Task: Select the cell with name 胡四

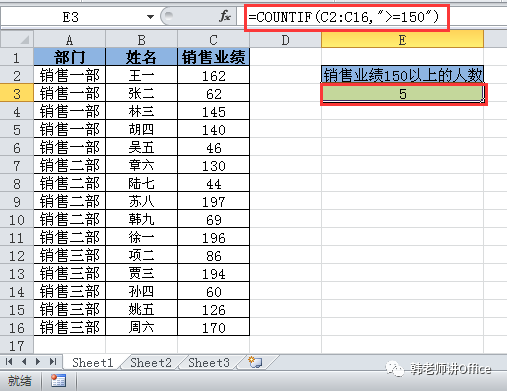Action: pyautogui.click(x=141, y=129)
